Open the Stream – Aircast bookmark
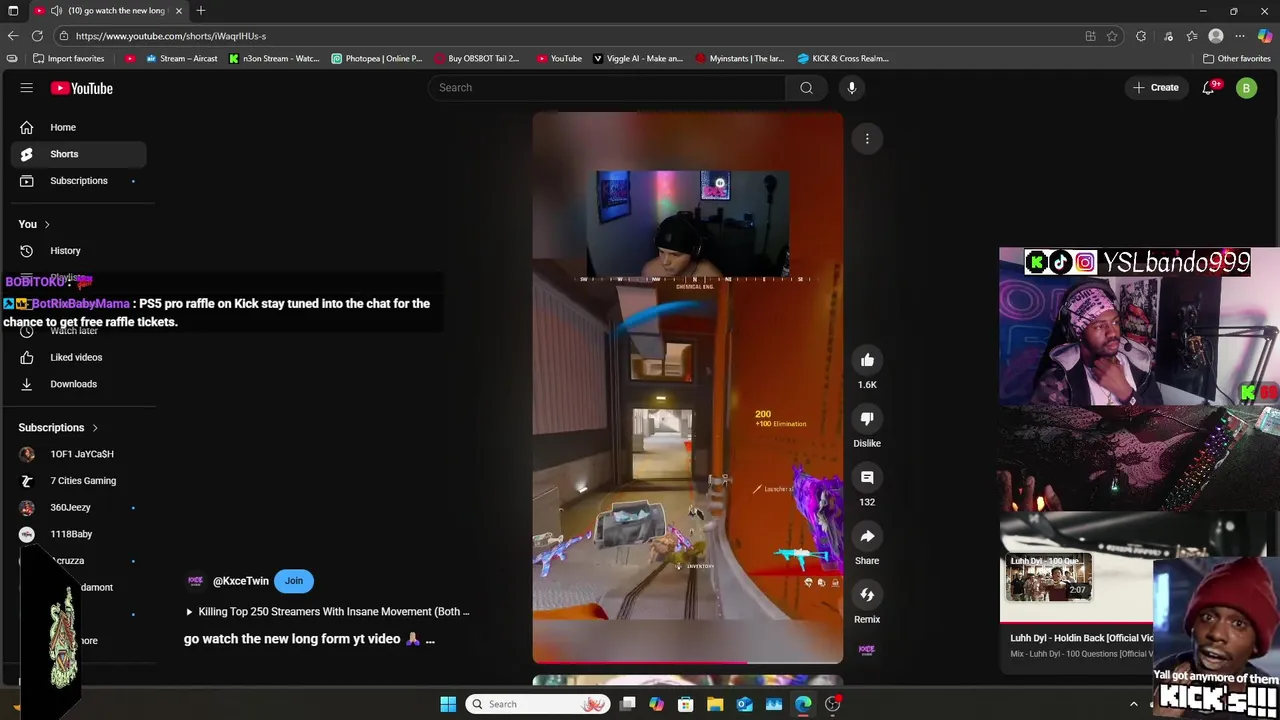Screen dimensions: 1280x720 coord(182,58)
